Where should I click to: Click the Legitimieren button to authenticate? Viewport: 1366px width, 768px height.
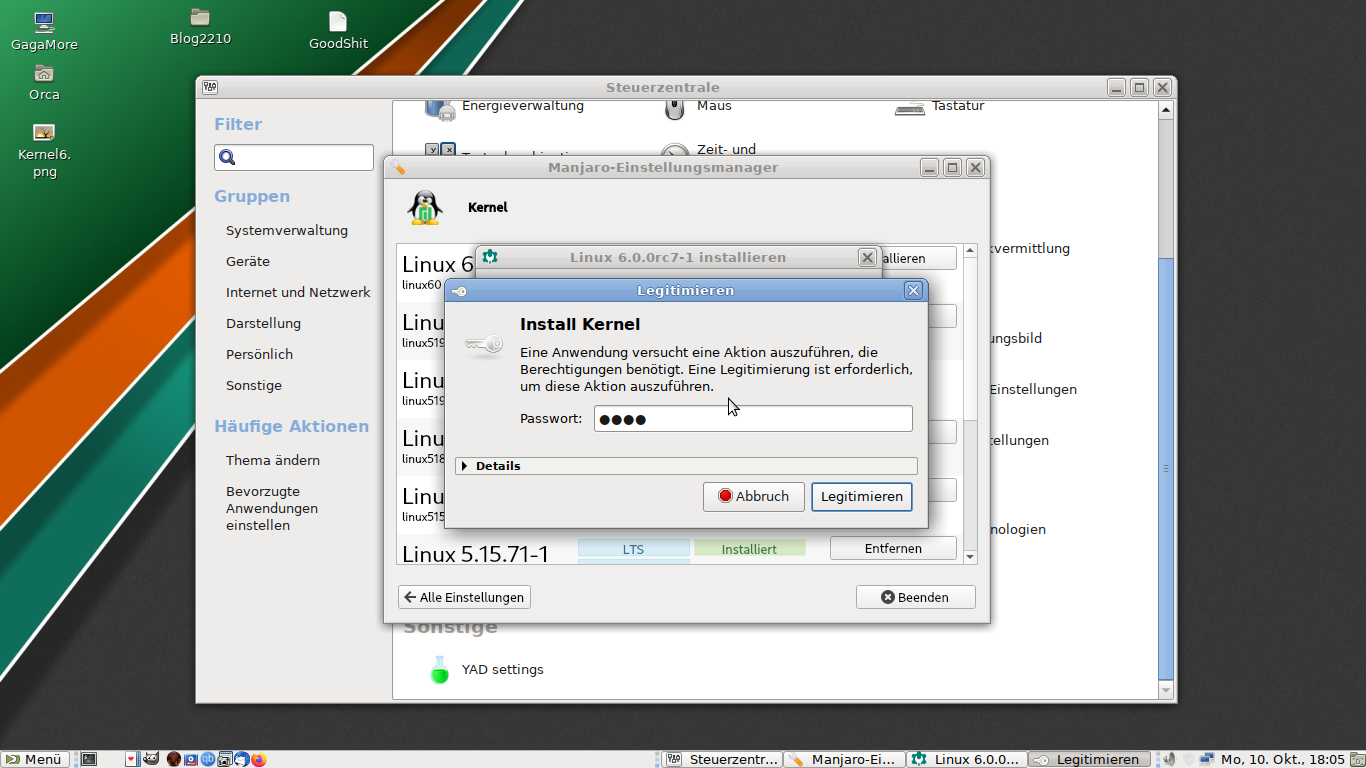coord(861,496)
